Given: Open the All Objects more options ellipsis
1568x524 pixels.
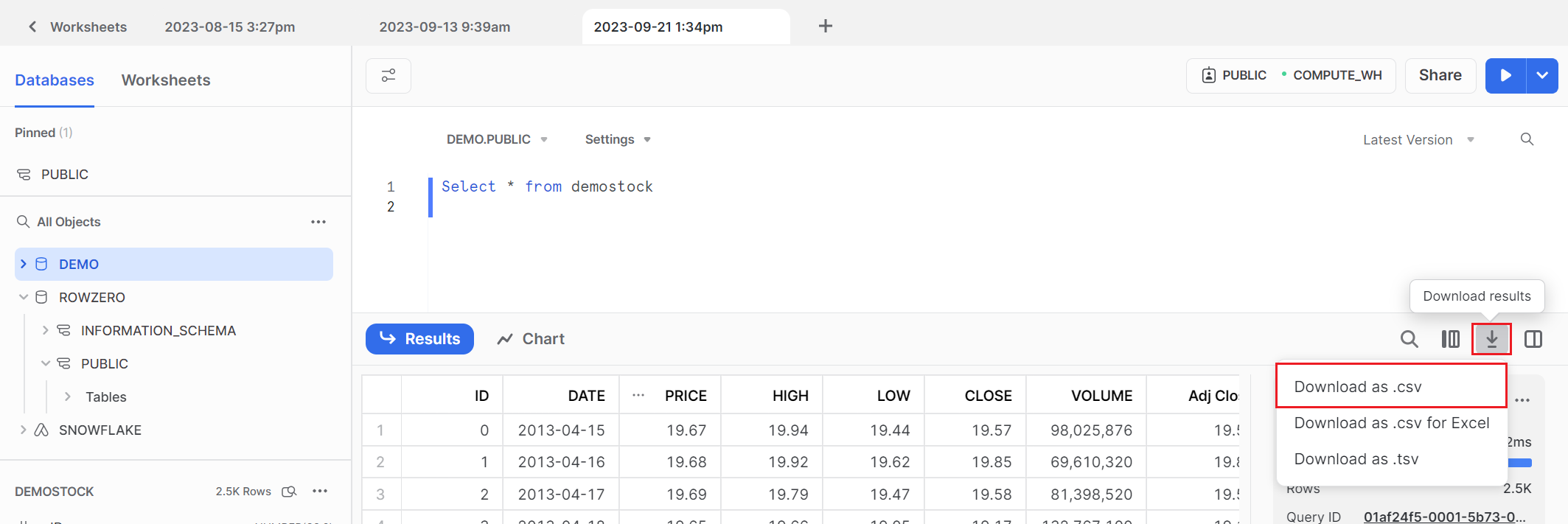Looking at the screenshot, I should pos(318,222).
